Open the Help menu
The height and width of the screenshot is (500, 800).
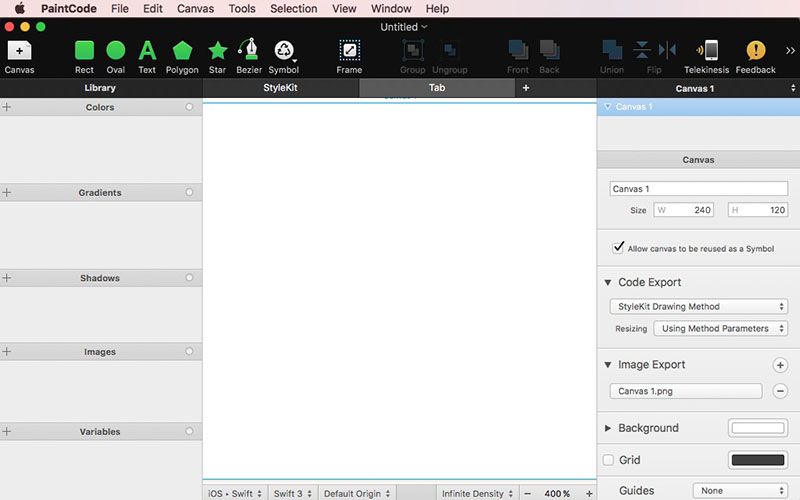(x=437, y=9)
